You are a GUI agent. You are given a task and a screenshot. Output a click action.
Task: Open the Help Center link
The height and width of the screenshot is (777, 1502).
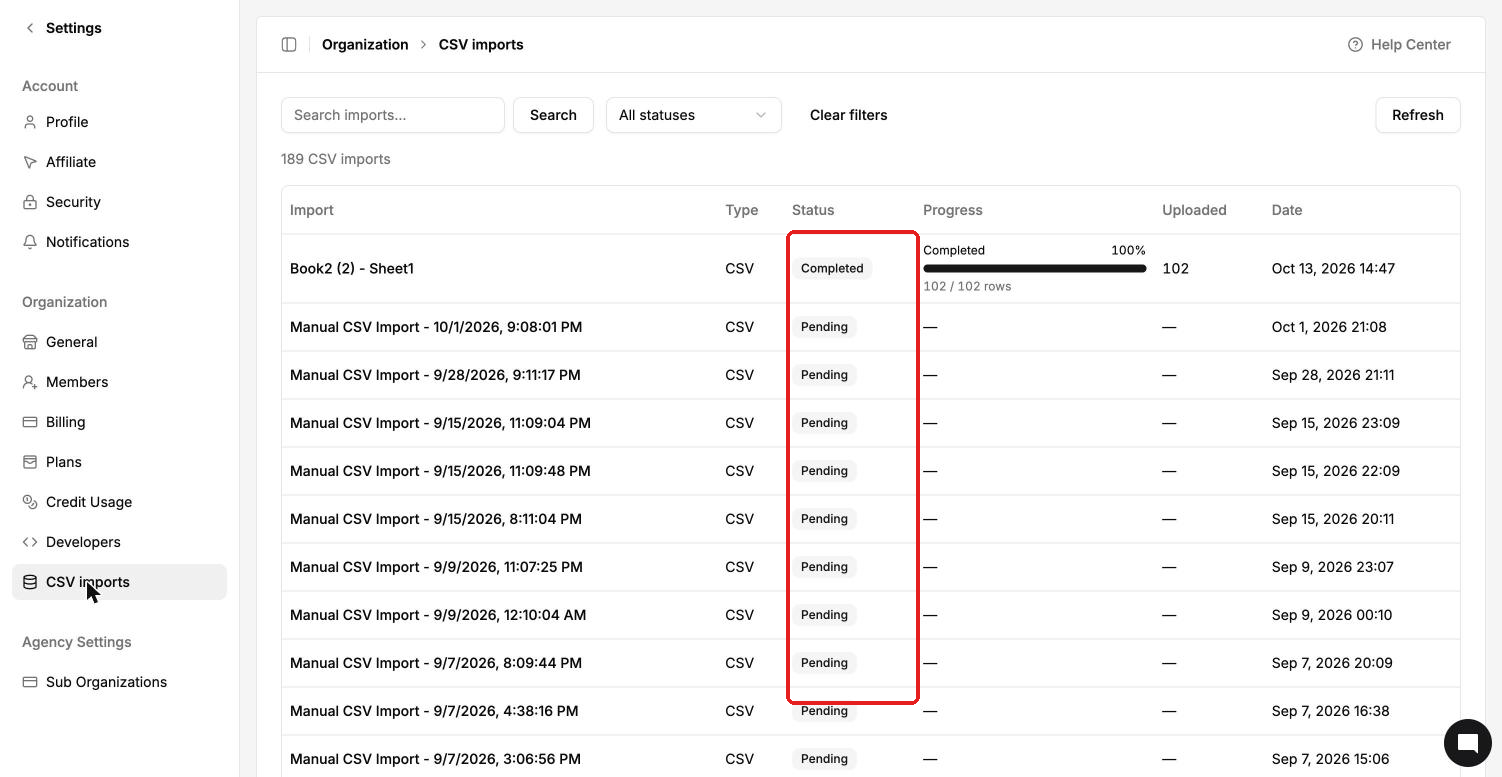click(1399, 44)
